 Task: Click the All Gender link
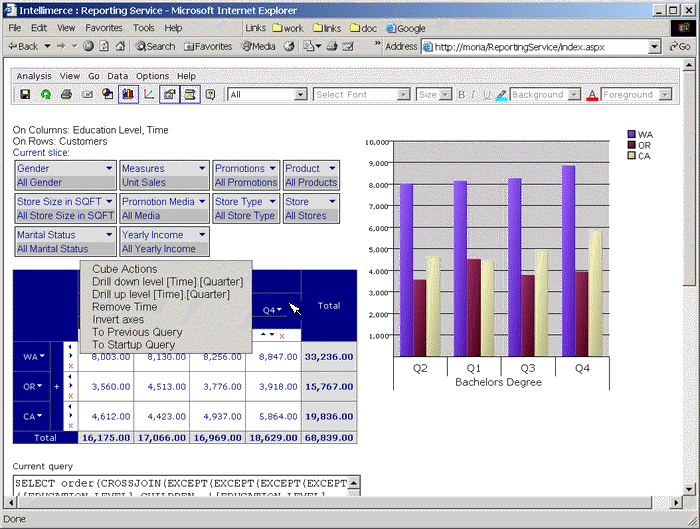(39, 182)
